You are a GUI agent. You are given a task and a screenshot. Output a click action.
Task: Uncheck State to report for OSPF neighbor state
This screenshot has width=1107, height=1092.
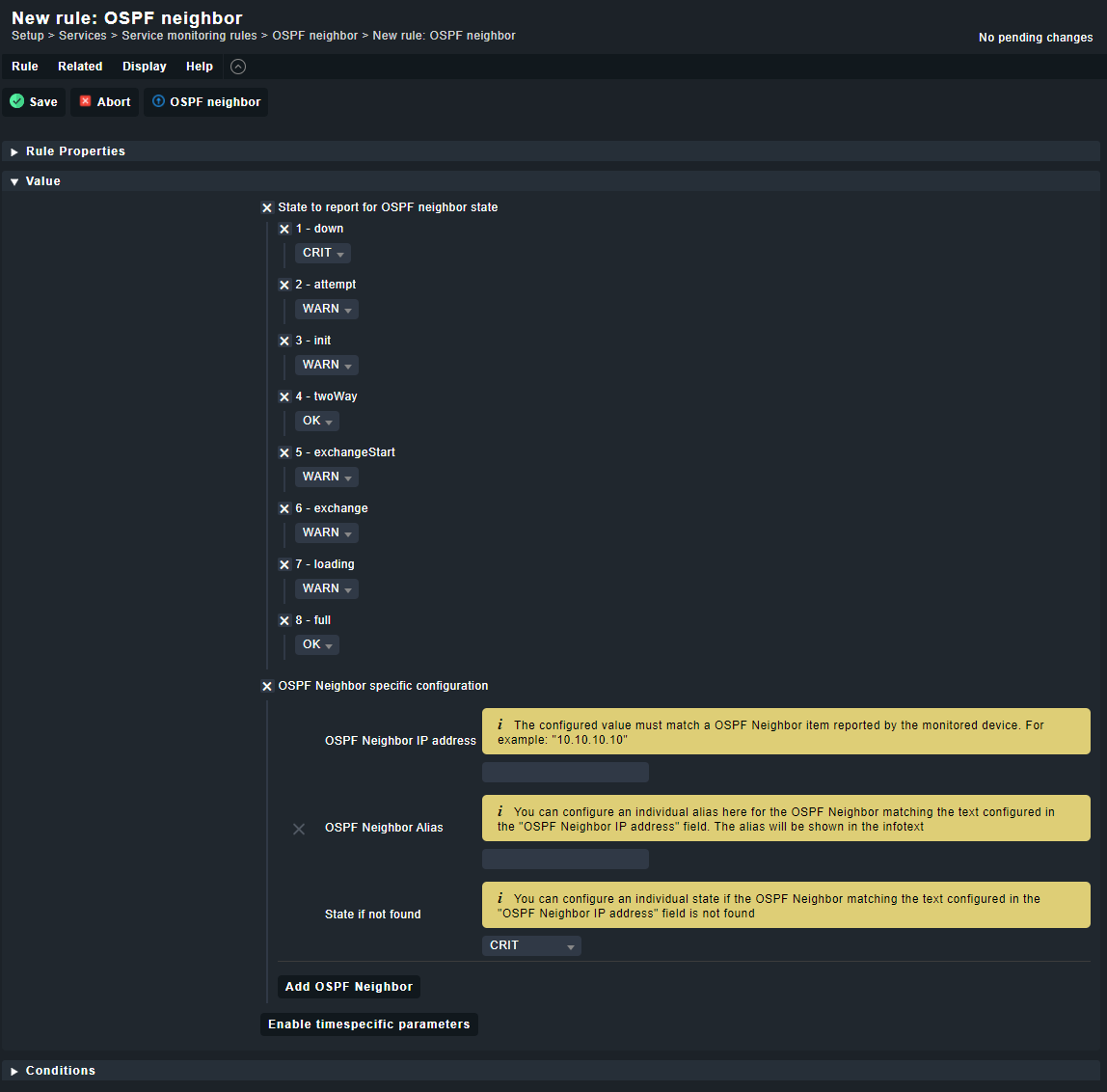(267, 207)
